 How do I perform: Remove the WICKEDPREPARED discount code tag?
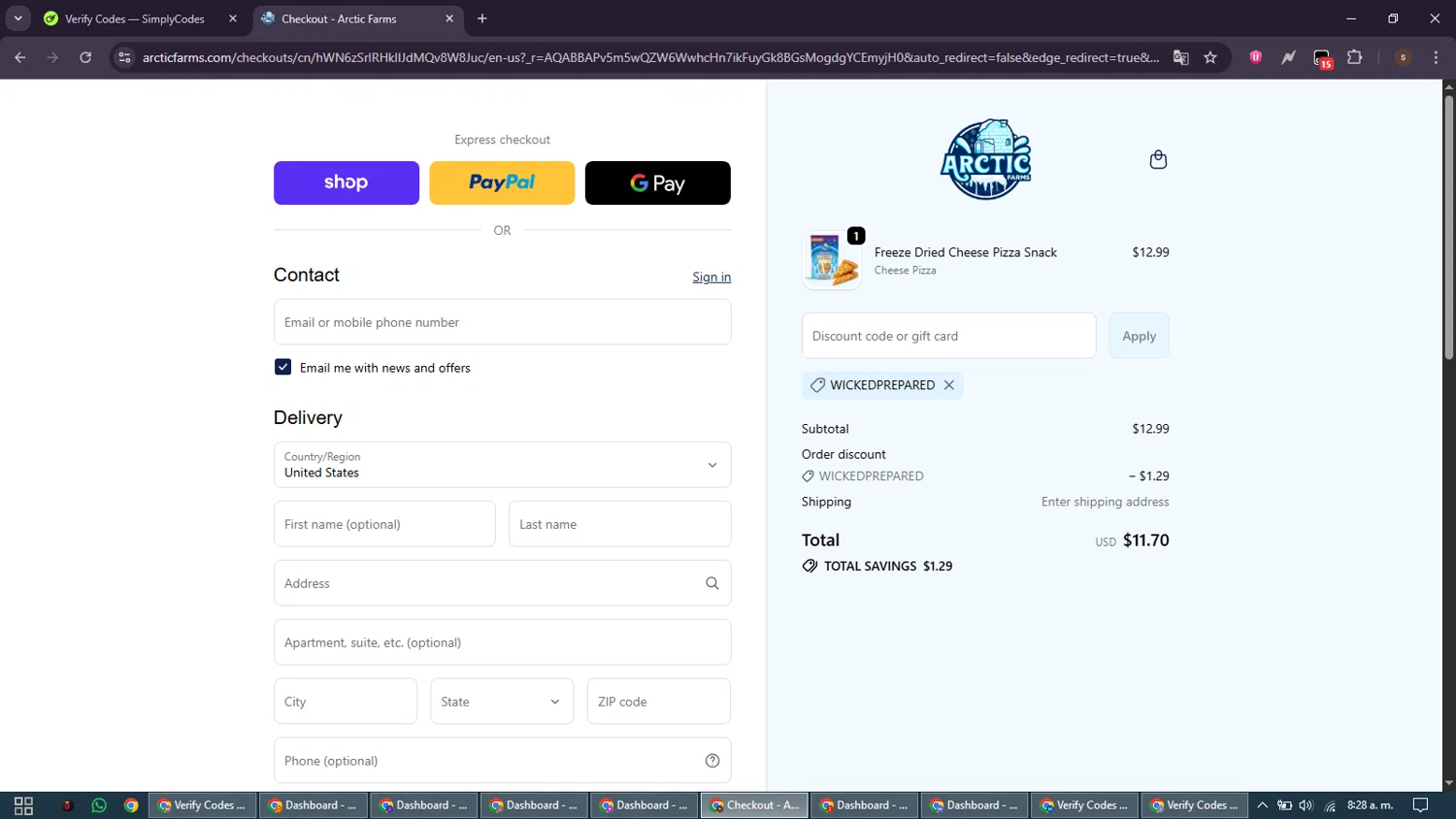[x=949, y=385]
